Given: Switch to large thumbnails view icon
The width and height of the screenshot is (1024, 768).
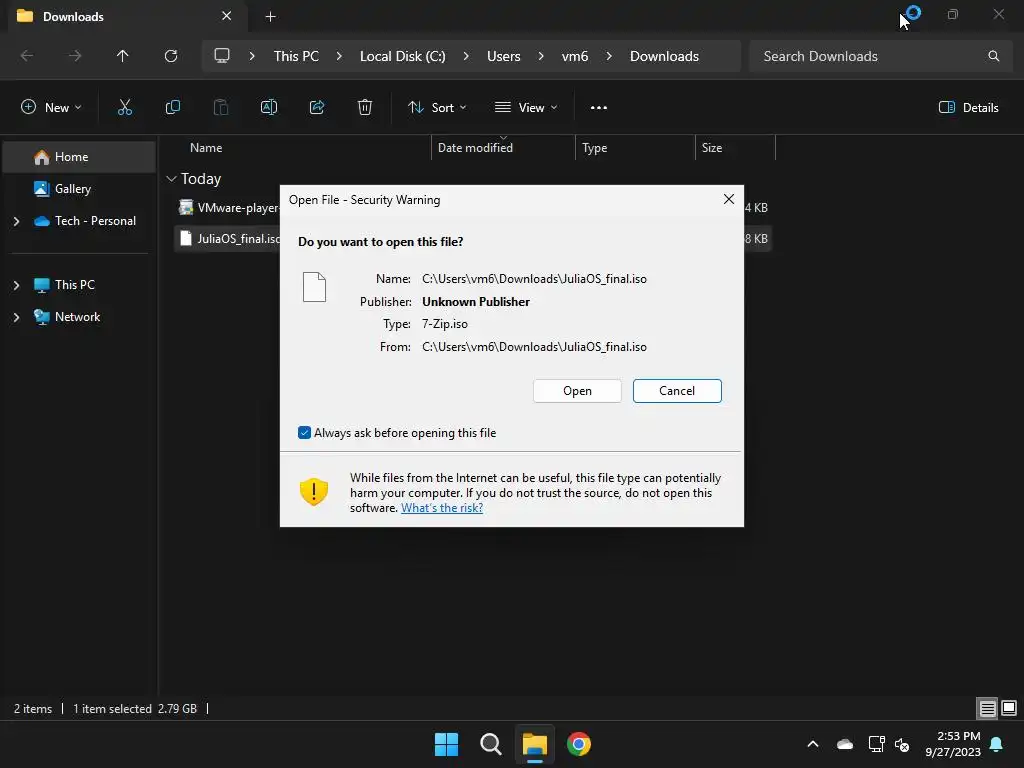Looking at the screenshot, I should tap(1009, 708).
